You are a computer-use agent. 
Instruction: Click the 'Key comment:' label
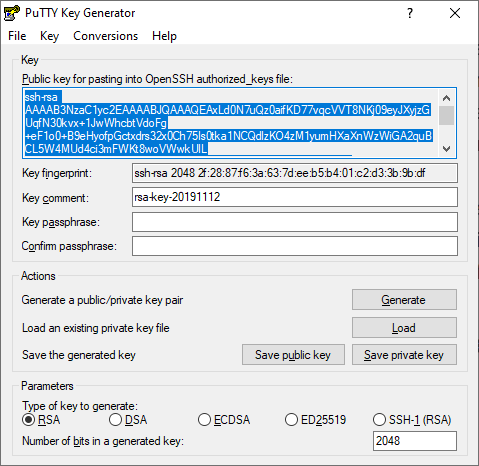[55, 198]
